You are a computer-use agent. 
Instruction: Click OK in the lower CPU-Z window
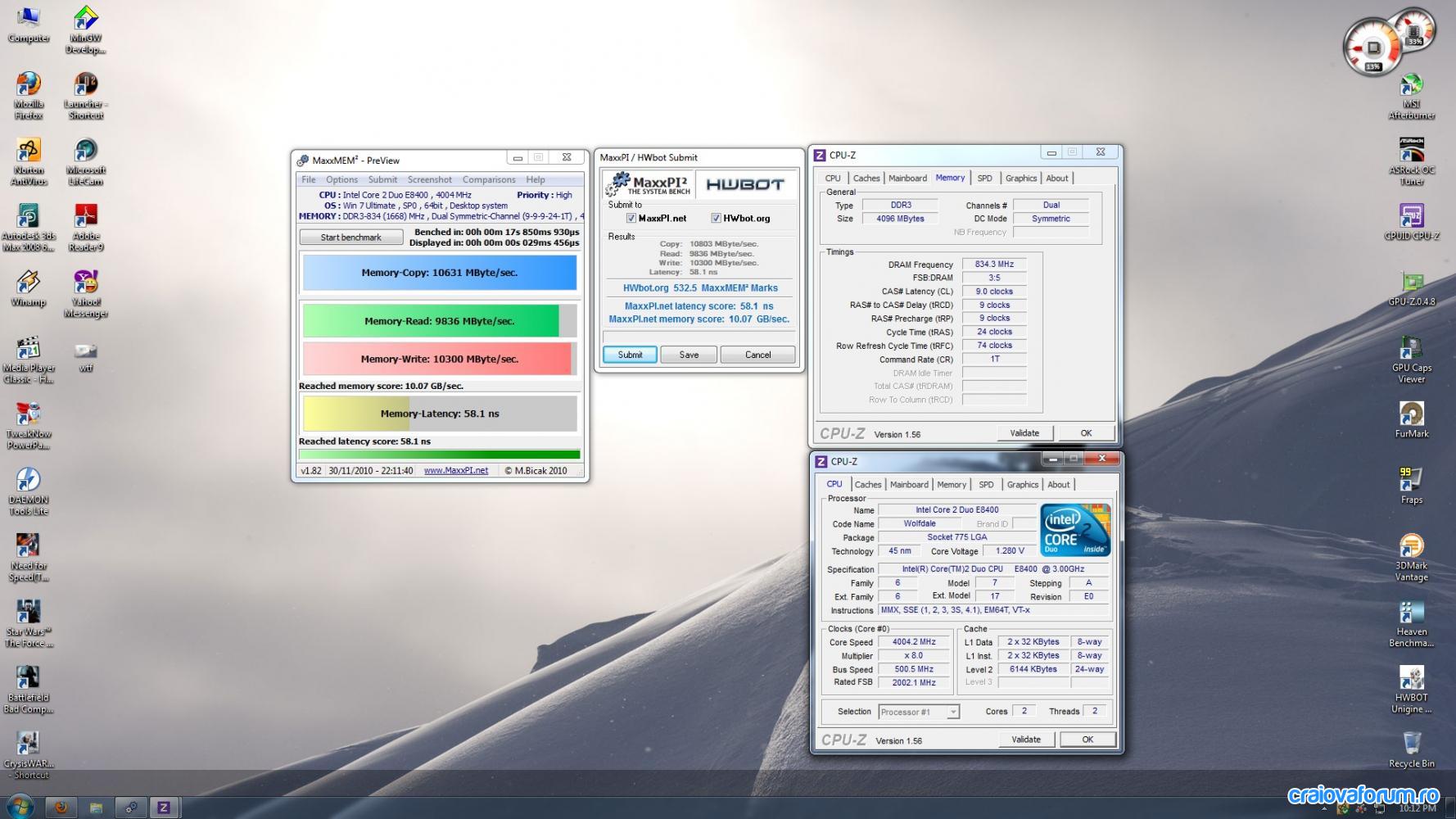(1087, 740)
